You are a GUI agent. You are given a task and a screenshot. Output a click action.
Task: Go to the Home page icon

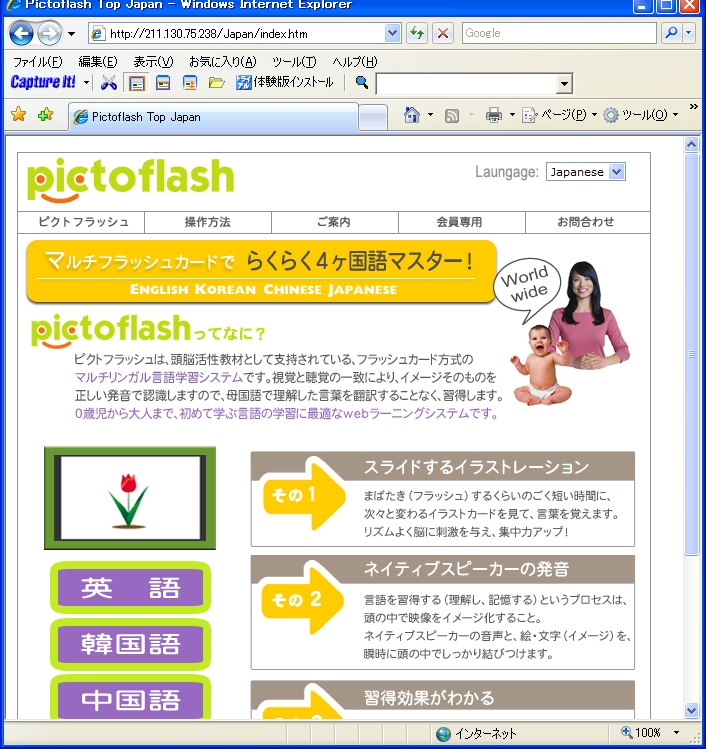(x=412, y=115)
